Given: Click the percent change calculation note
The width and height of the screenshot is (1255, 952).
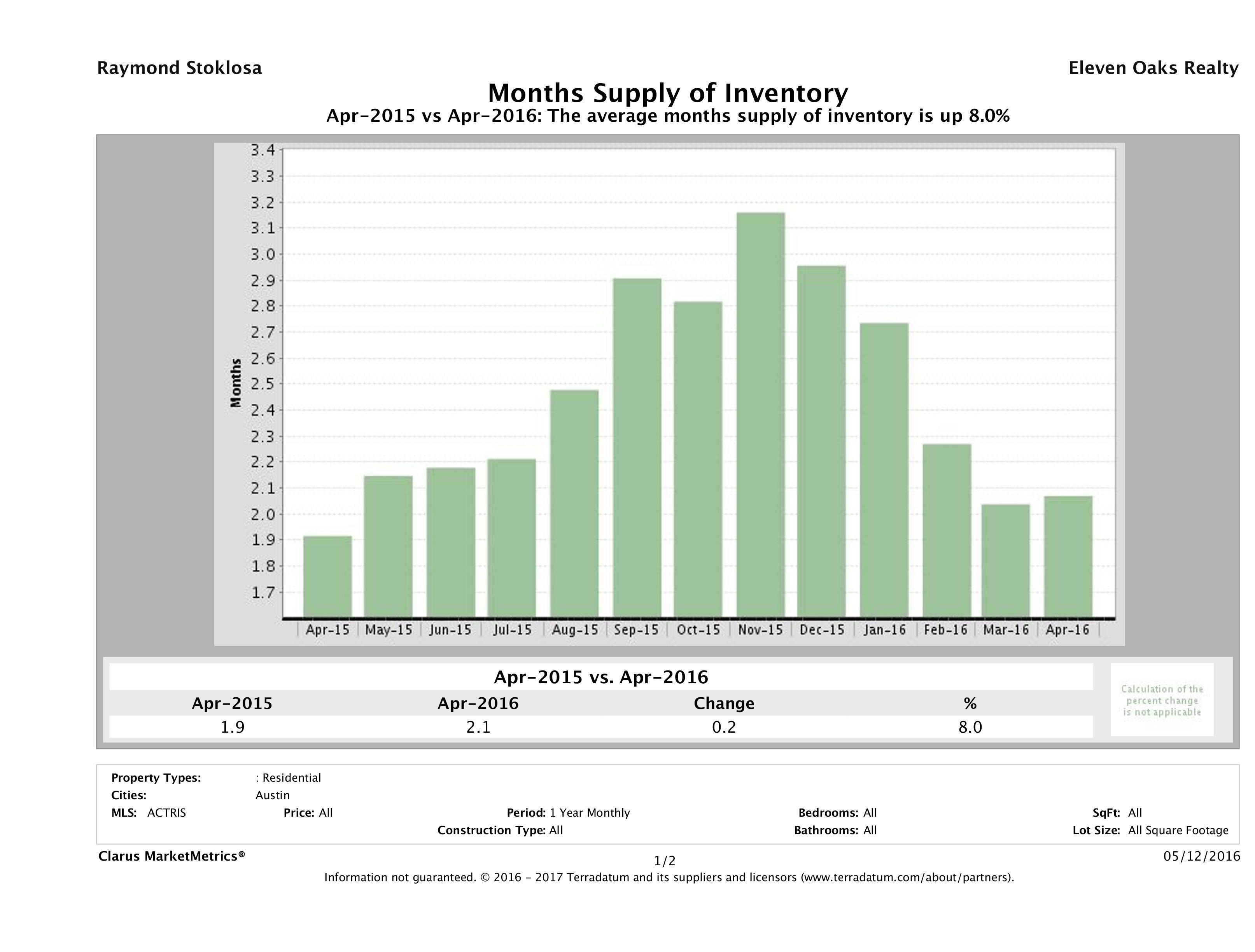Looking at the screenshot, I should 1161,700.
